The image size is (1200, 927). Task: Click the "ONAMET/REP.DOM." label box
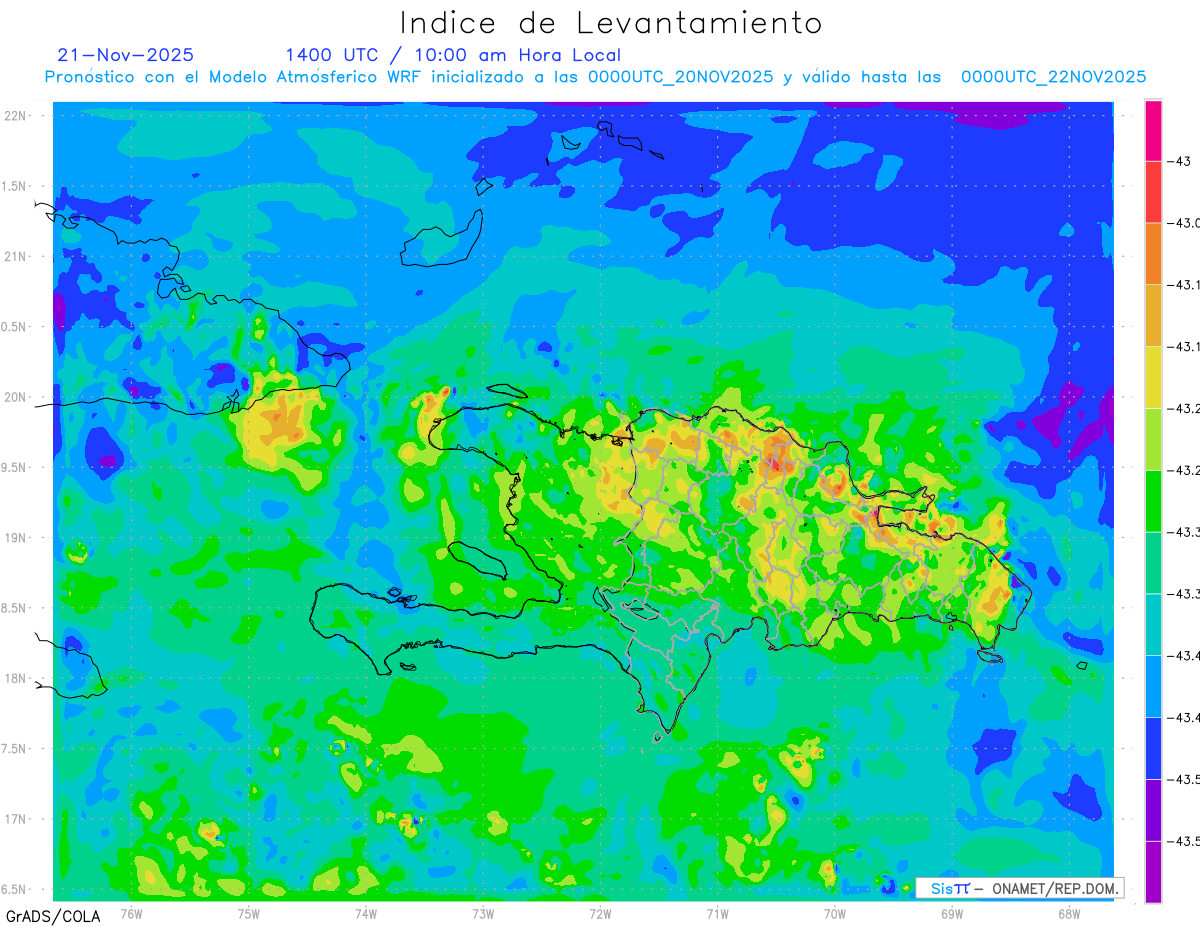click(1020, 888)
